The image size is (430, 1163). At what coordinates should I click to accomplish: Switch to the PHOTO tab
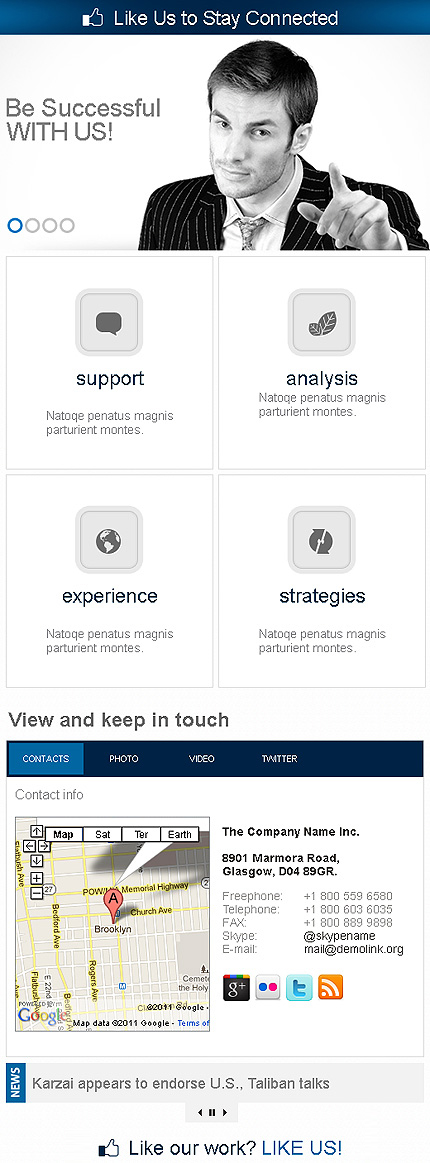124,759
